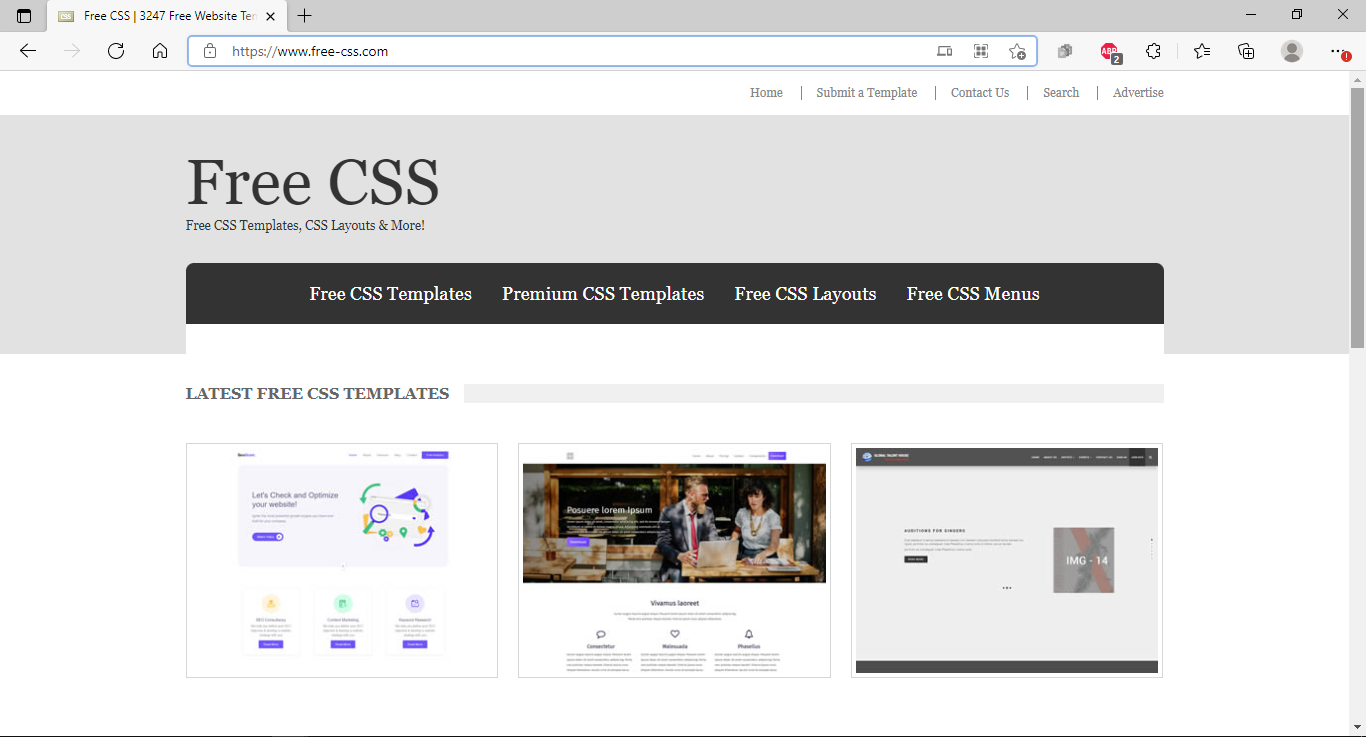Open the middle template preview thumbnail
The height and width of the screenshot is (737, 1366).
click(673, 560)
